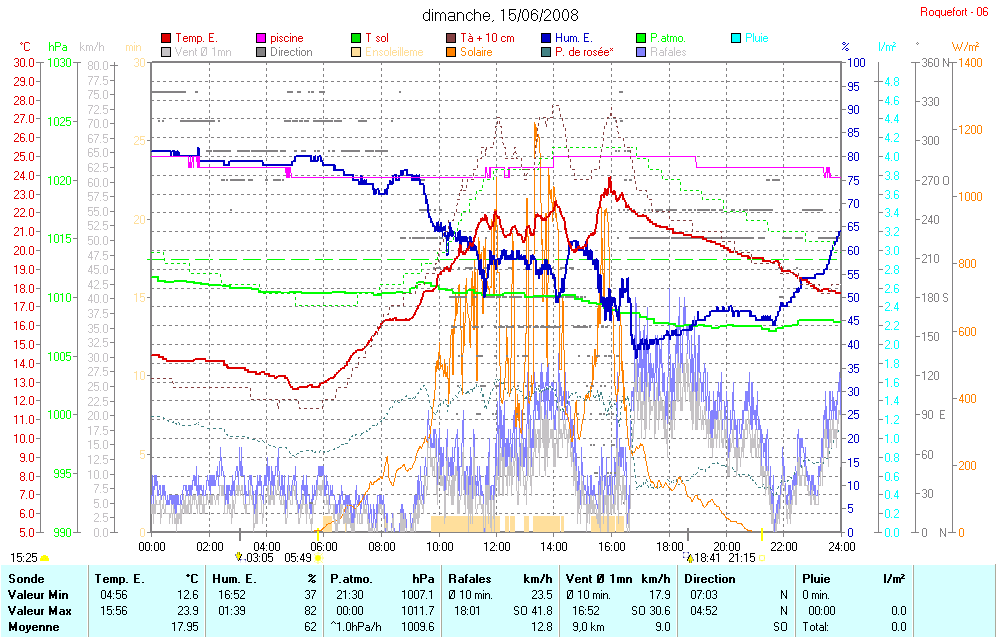
Task: Click the green T sol legend swatch
Action: (356, 38)
